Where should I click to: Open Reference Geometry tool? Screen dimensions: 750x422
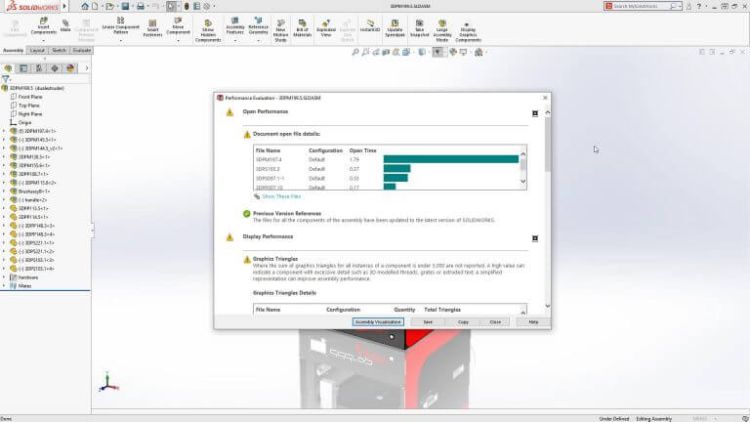pos(258,26)
